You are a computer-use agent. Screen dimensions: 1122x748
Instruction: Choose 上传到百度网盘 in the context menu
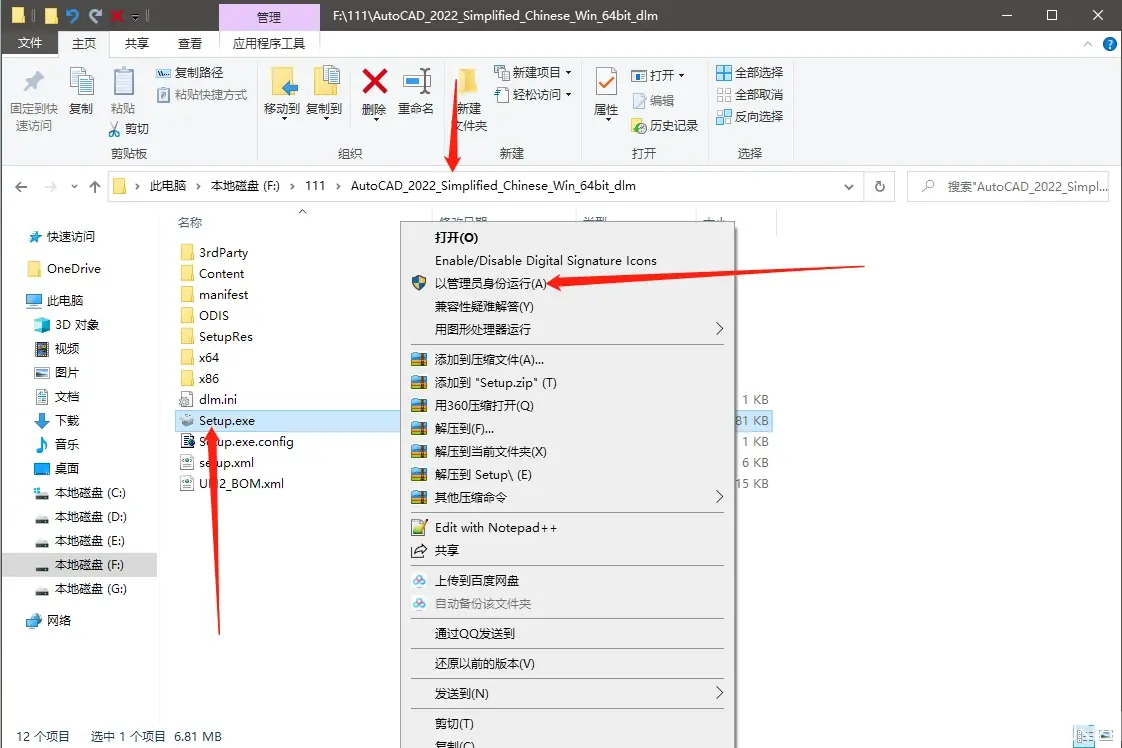[x=567, y=581]
